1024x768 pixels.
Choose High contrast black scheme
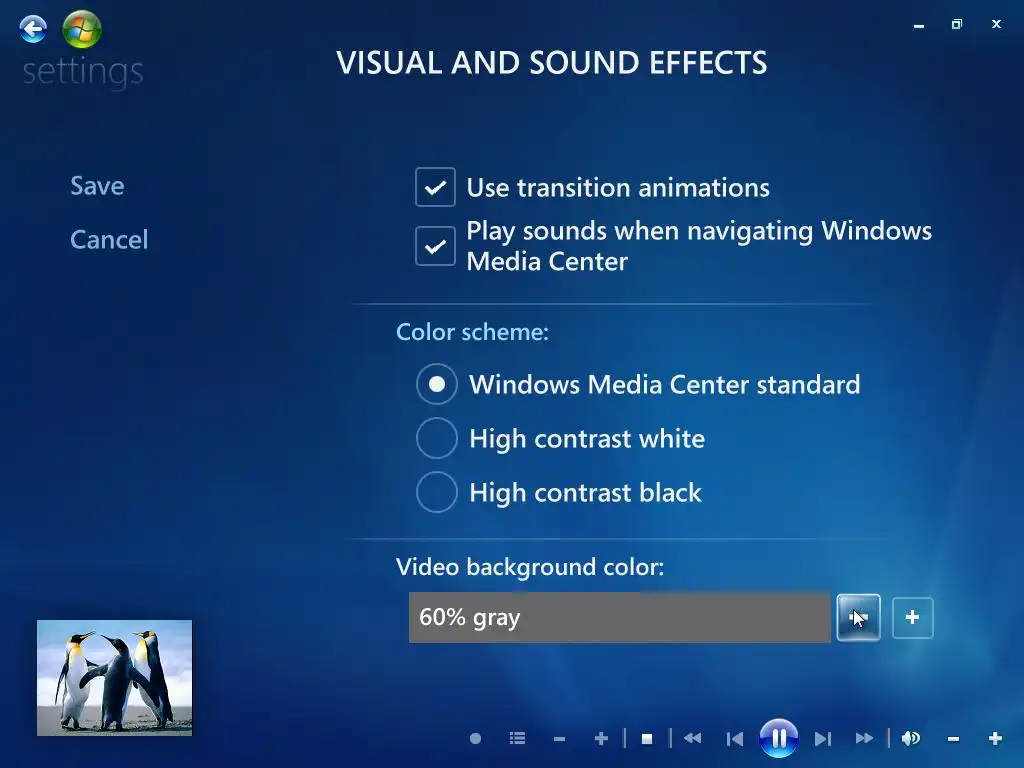436,492
